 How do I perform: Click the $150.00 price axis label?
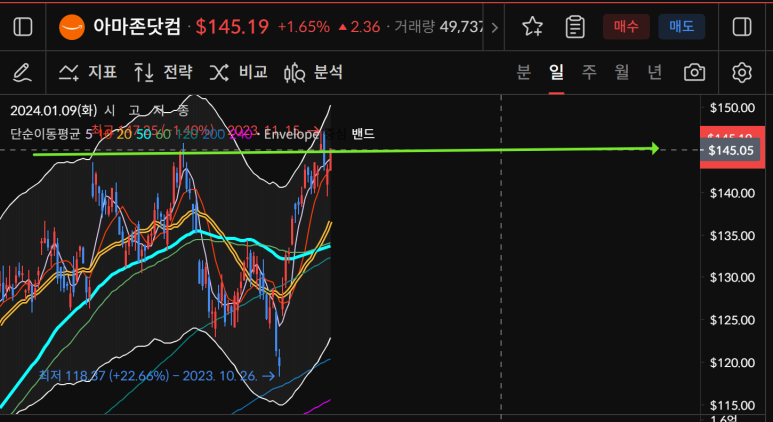732,108
